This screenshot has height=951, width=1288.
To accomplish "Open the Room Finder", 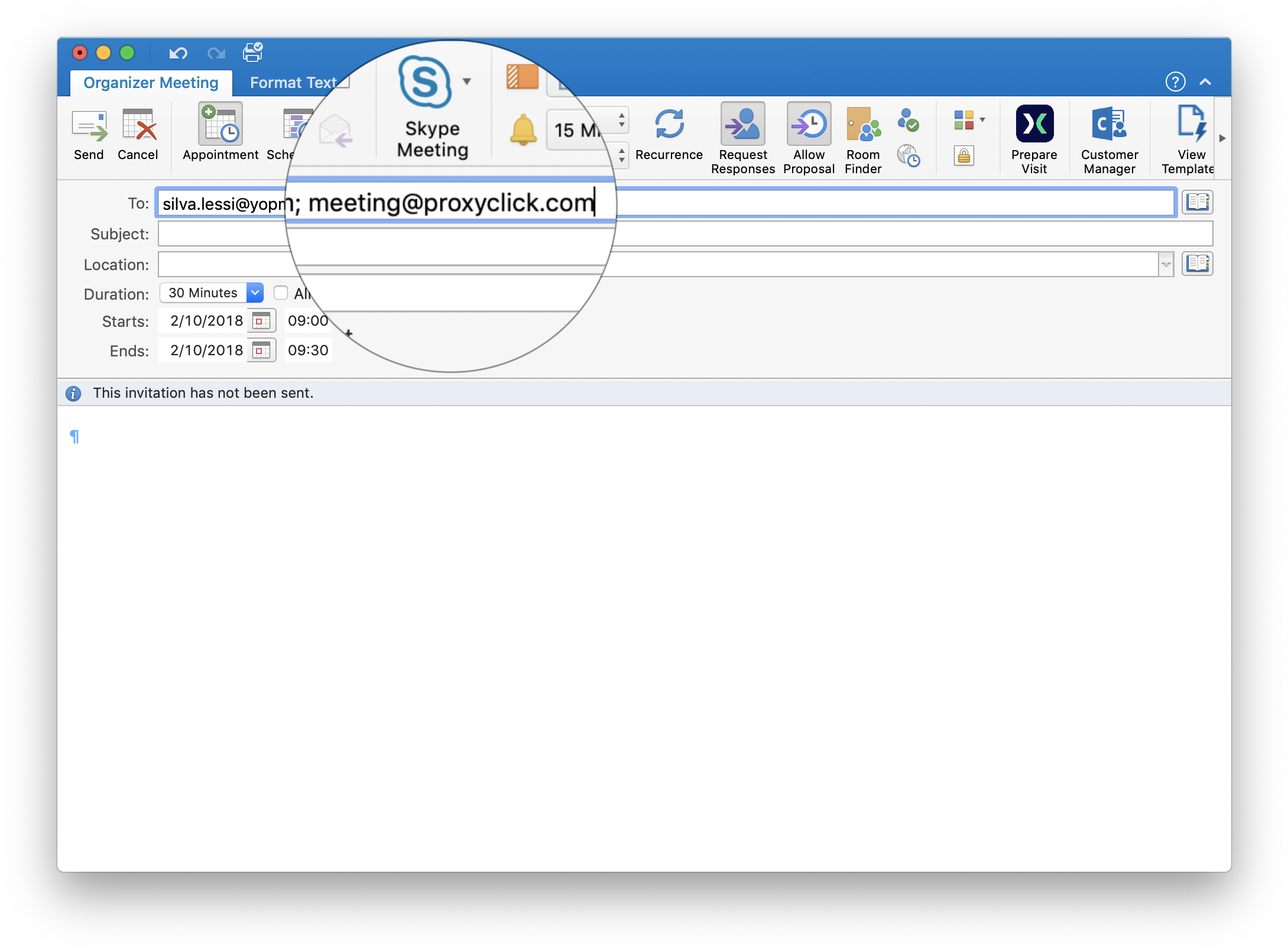I will click(x=863, y=140).
